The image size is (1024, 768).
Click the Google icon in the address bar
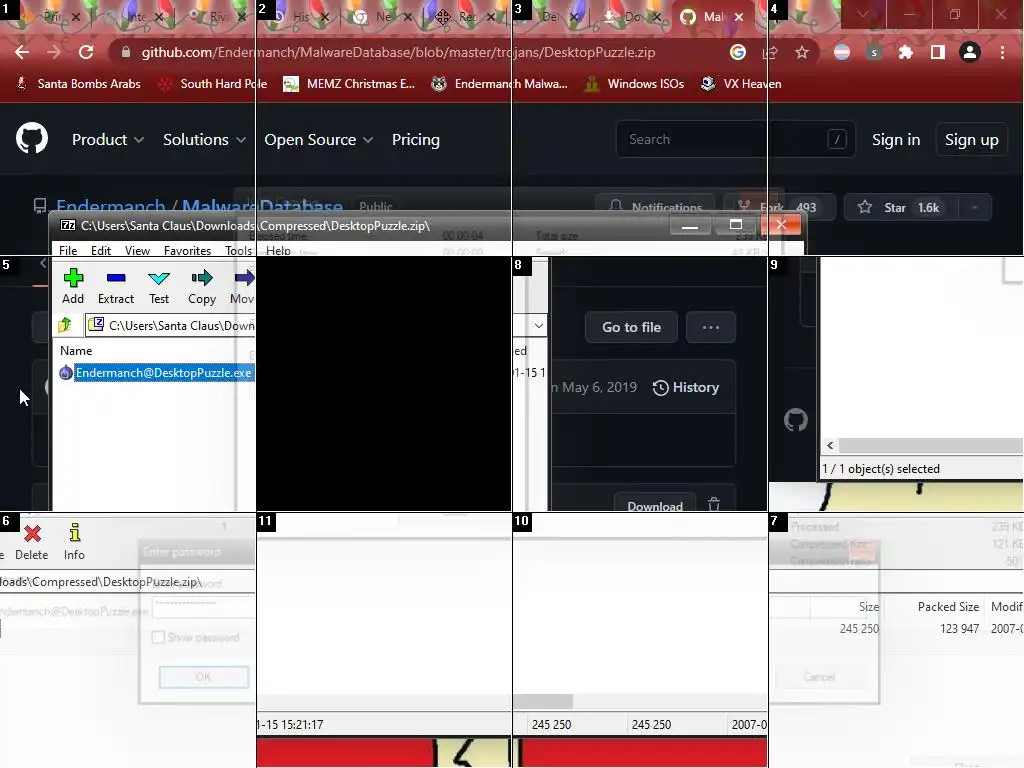[x=737, y=52]
